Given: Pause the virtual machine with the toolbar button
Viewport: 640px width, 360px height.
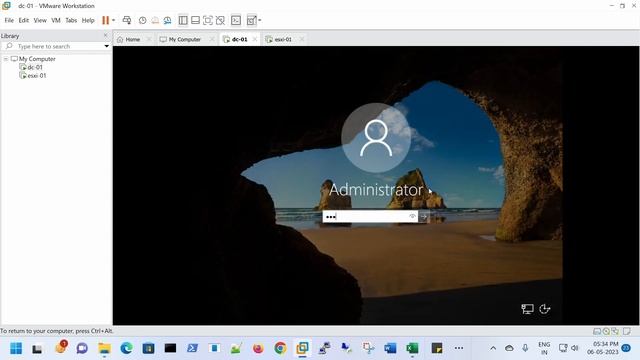Looking at the screenshot, I should click(106, 20).
